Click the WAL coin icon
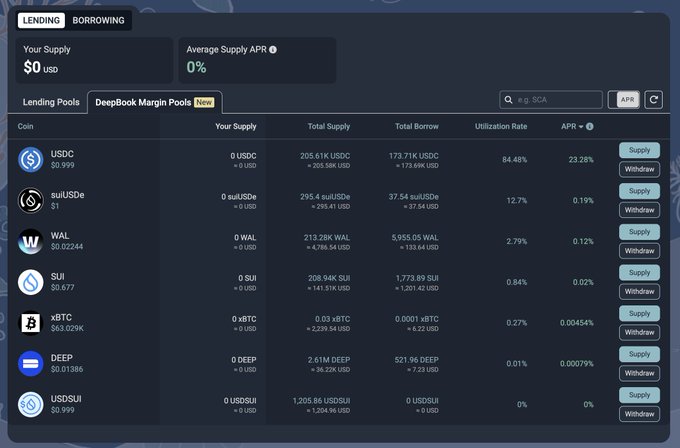Image resolution: width=680 pixels, height=448 pixels. tap(30, 241)
